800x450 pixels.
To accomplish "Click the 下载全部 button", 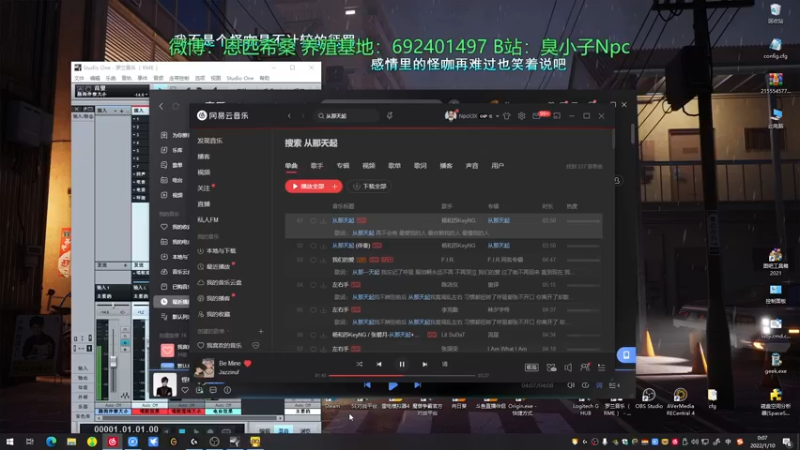I will pos(370,186).
